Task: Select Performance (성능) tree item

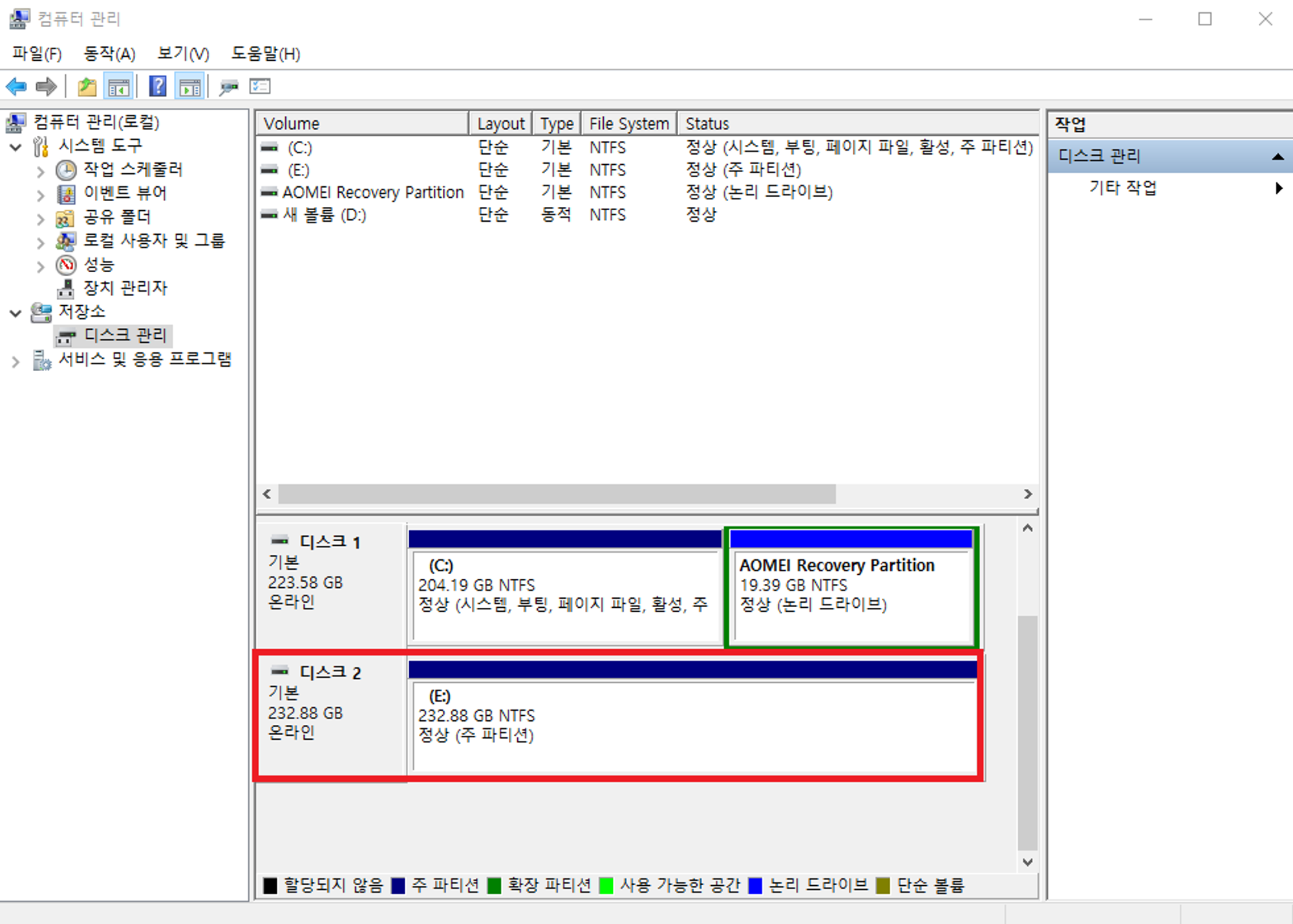Action: (x=98, y=264)
